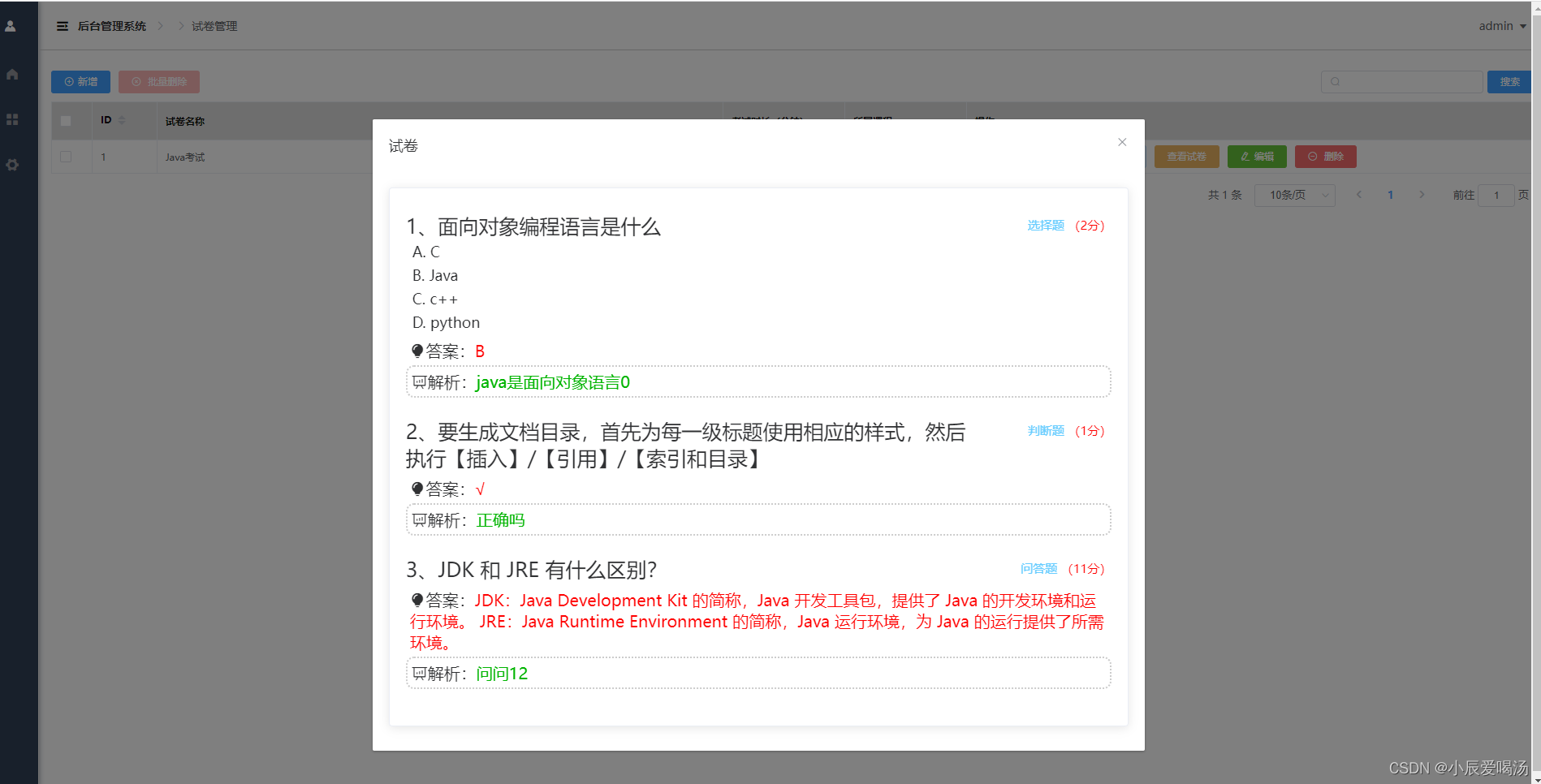Click the lightbulb icon beside JDK answer
This screenshot has width=1541, height=784.
click(x=417, y=601)
